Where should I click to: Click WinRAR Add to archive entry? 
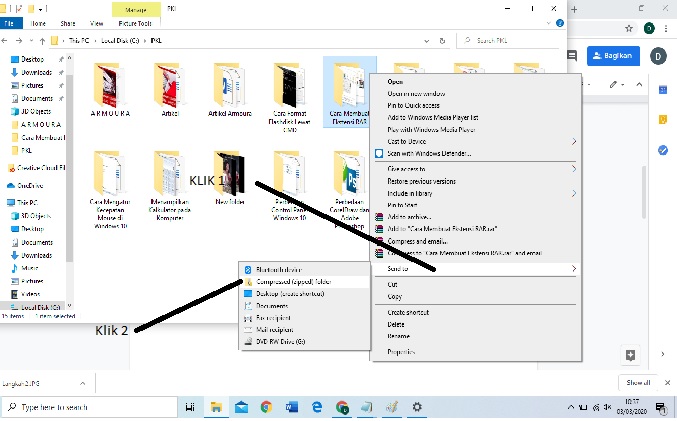(x=410, y=216)
